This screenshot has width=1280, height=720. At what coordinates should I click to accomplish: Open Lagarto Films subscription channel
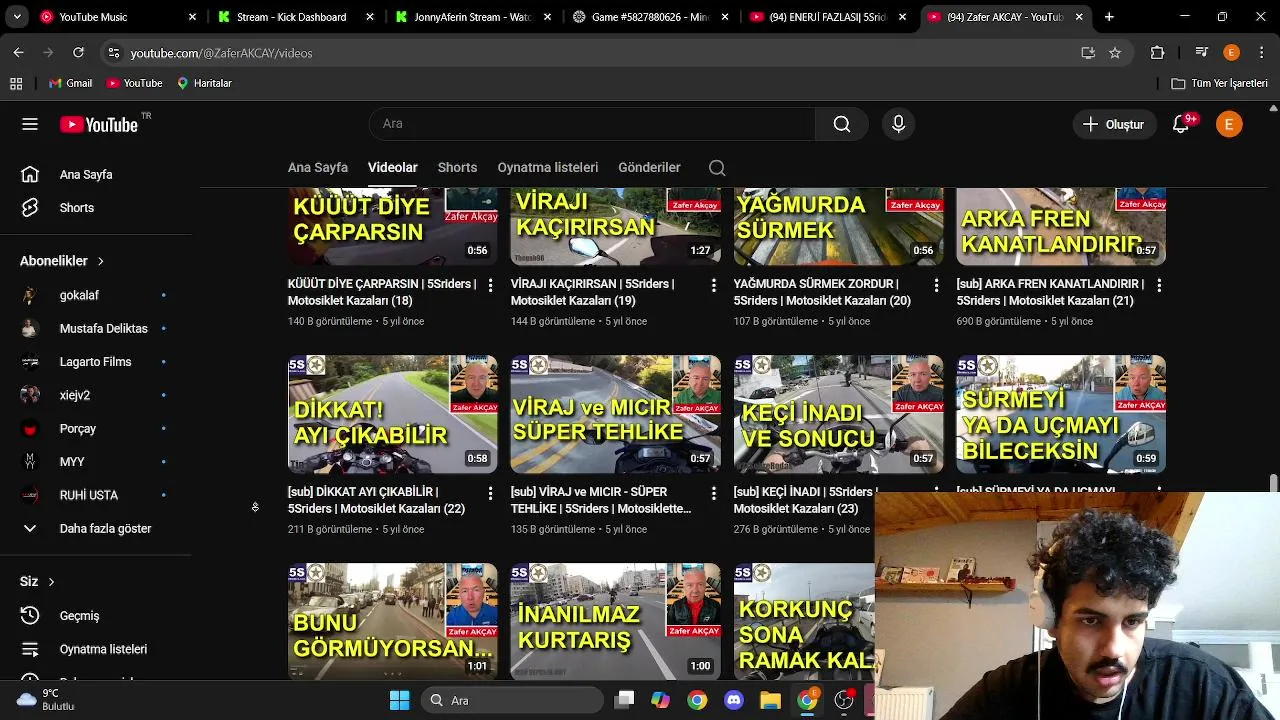pyautogui.click(x=96, y=362)
